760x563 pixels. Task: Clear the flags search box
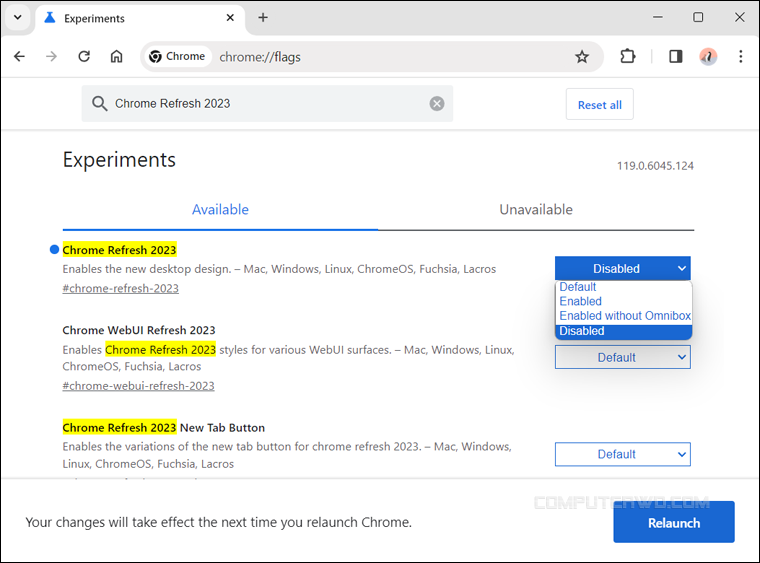point(437,103)
